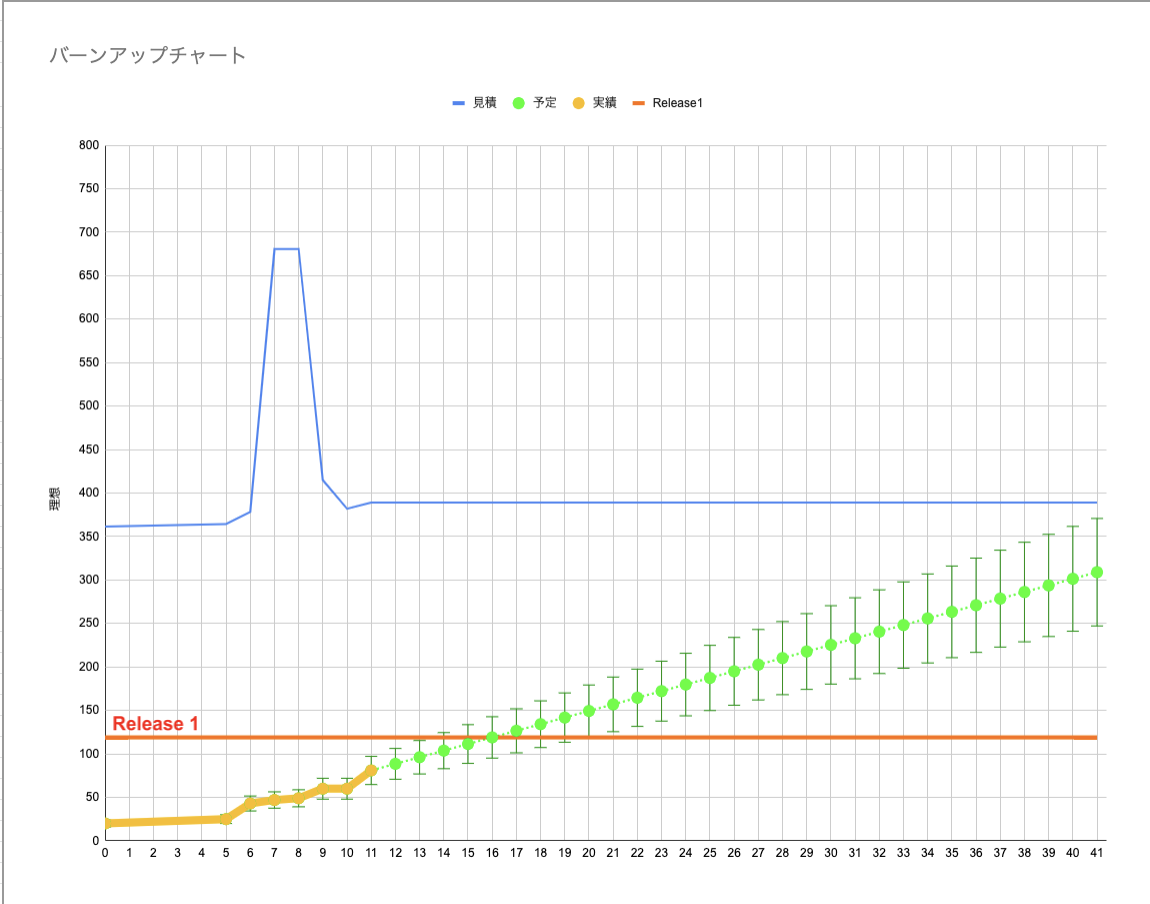Image resolution: width=1150 pixels, height=904 pixels.
Task: Click the y-axis label 700
Action: tap(89, 232)
